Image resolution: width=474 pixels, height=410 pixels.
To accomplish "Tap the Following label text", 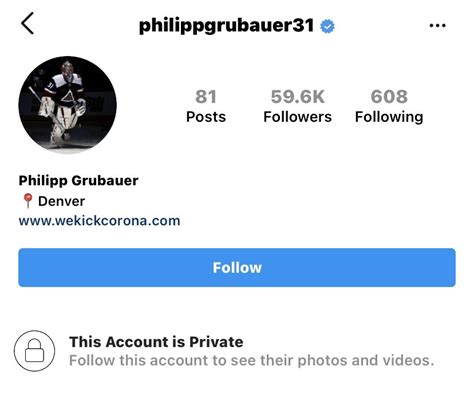I will 389,118.
